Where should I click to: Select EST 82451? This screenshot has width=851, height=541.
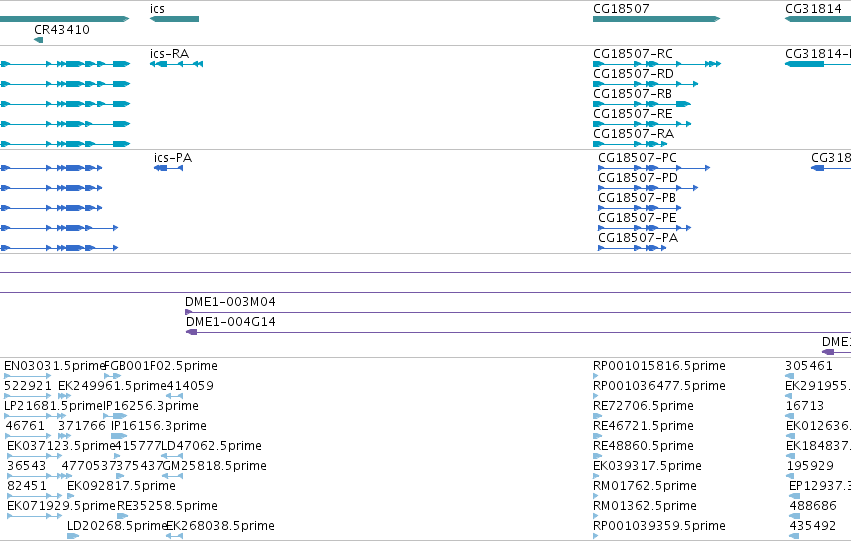pyautogui.click(x=27, y=486)
